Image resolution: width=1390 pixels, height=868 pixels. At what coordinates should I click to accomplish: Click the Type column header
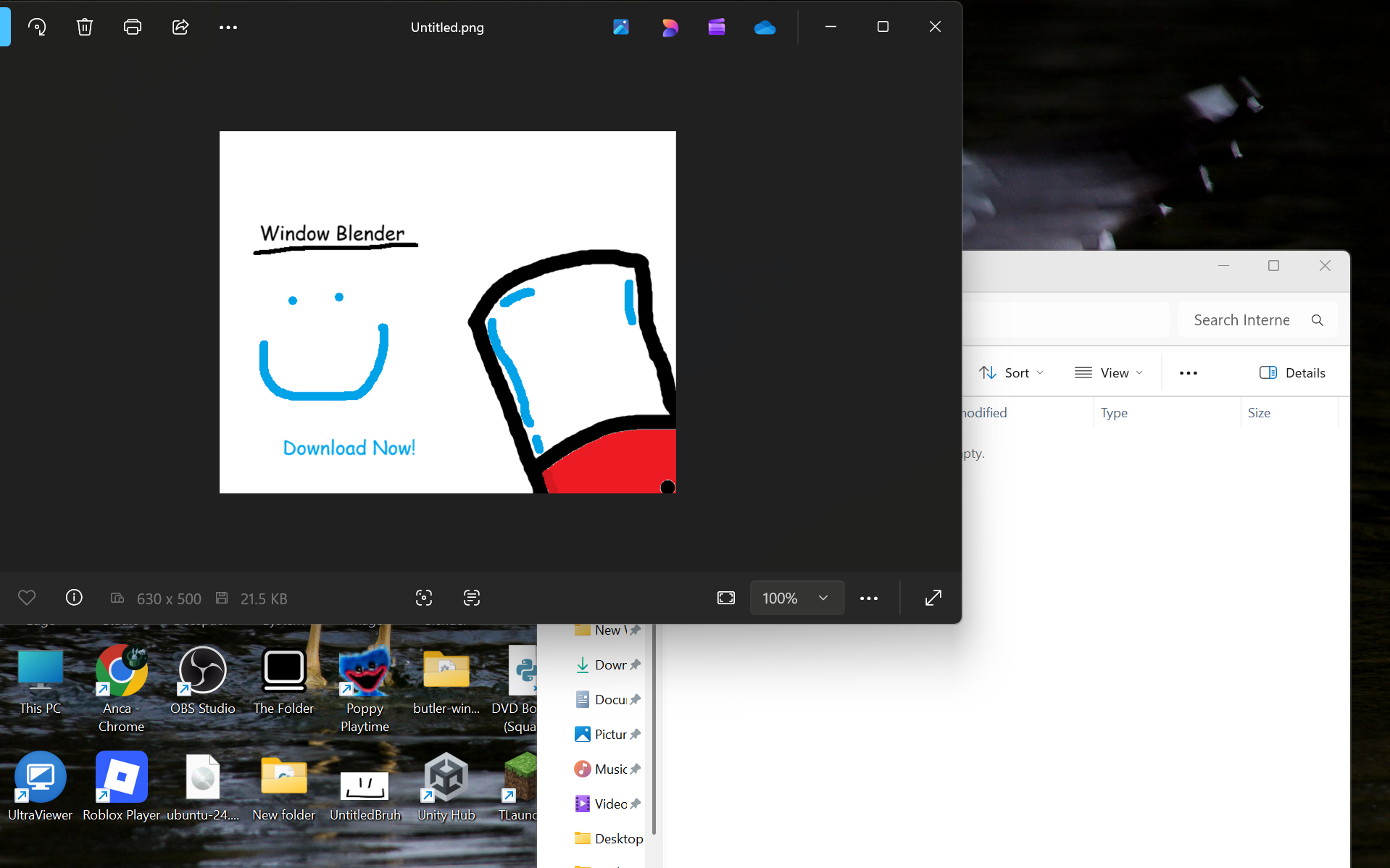coord(1115,412)
